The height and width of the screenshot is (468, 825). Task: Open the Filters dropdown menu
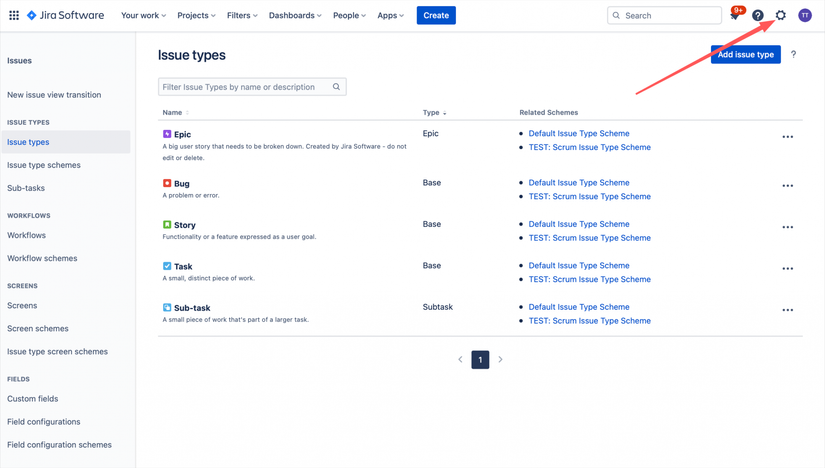pyautogui.click(x=242, y=16)
